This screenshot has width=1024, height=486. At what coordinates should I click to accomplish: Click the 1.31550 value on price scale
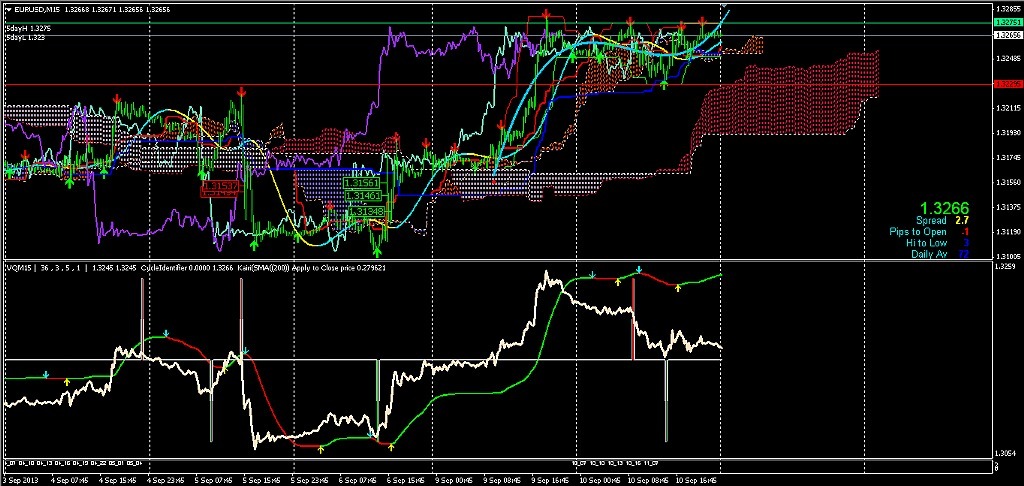click(x=1007, y=182)
